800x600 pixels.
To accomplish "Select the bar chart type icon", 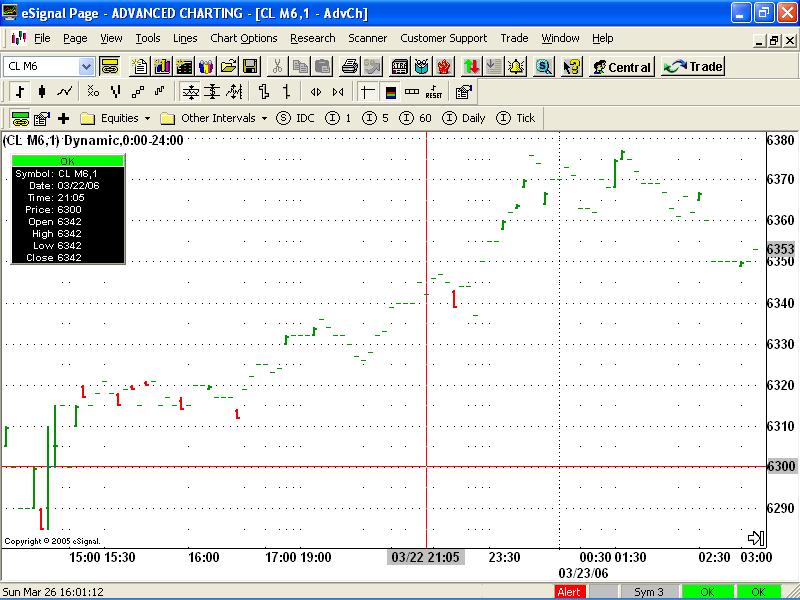I will (20, 92).
